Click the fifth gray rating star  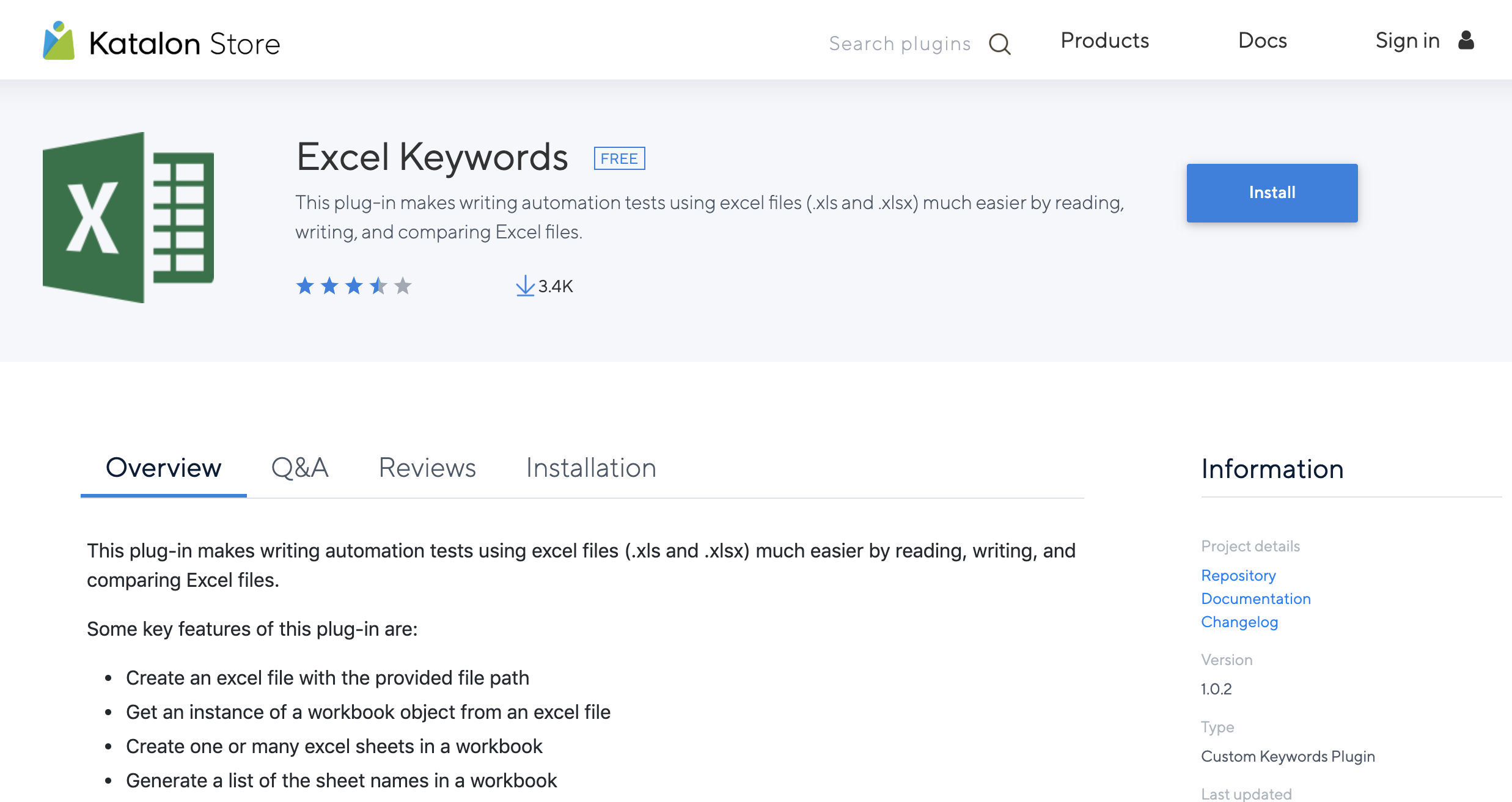403,285
